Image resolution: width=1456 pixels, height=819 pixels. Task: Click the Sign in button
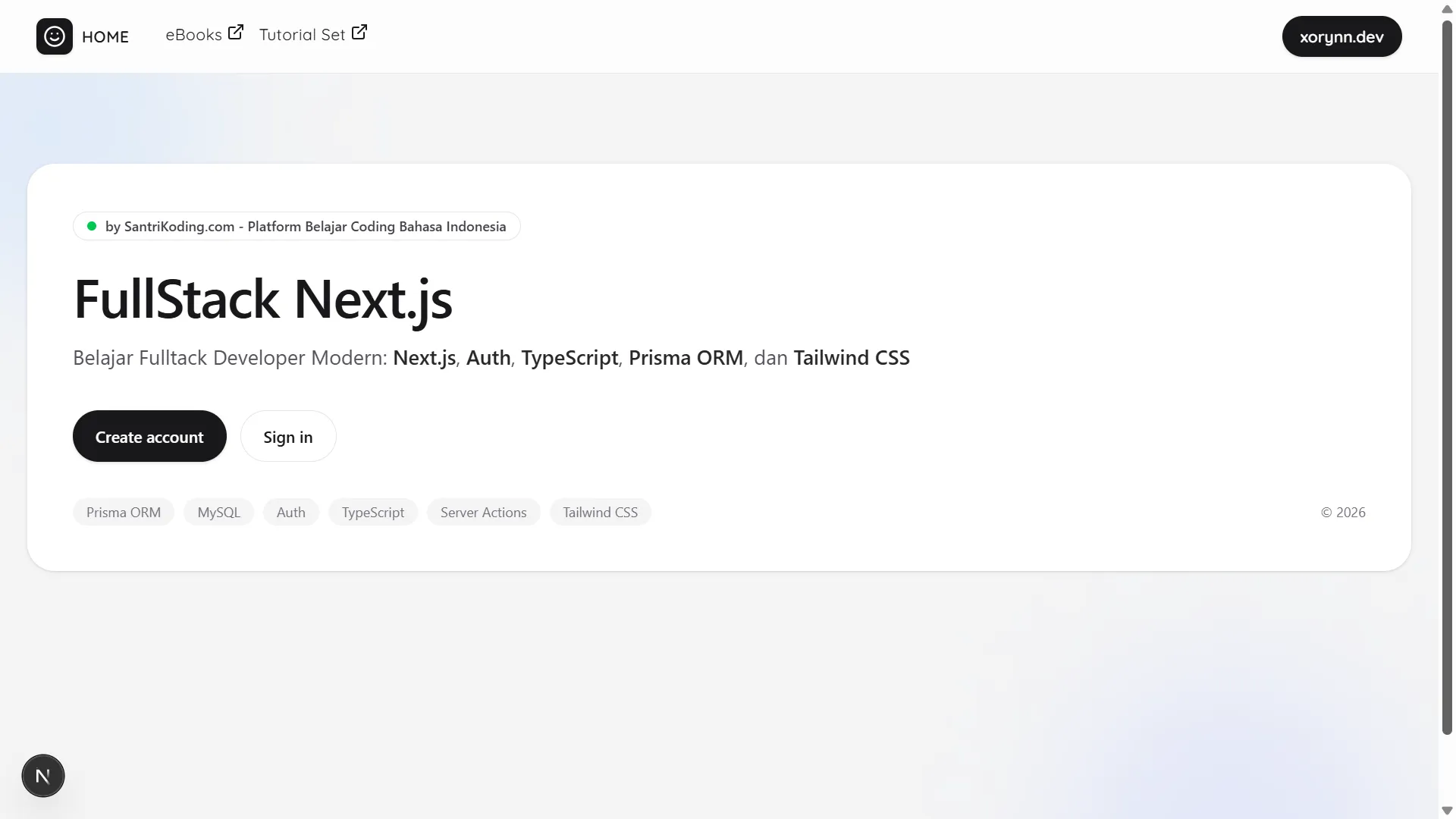click(x=288, y=436)
